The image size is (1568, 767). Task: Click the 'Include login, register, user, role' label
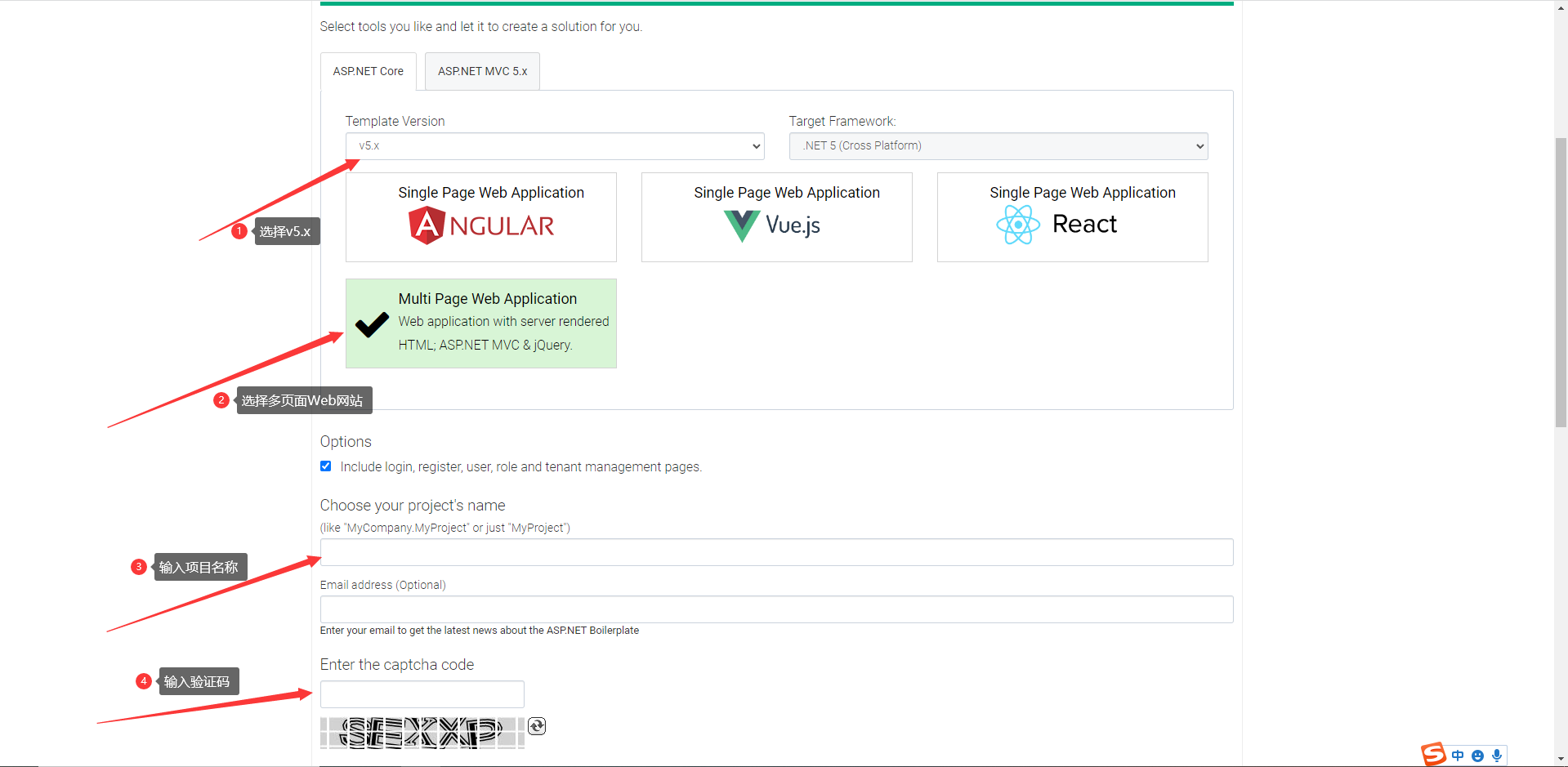click(x=521, y=467)
